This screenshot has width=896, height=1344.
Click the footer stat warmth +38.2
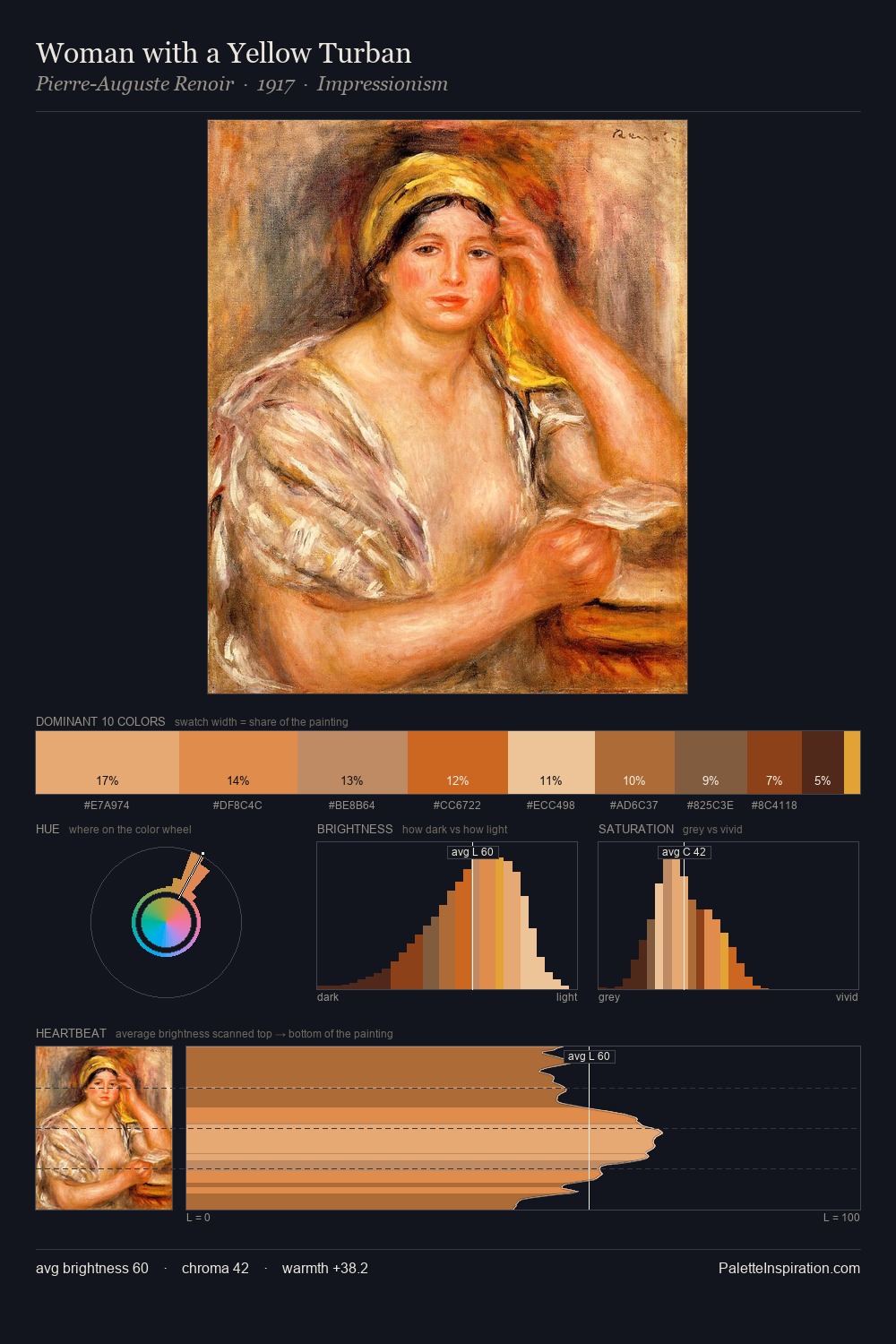coord(325,1268)
